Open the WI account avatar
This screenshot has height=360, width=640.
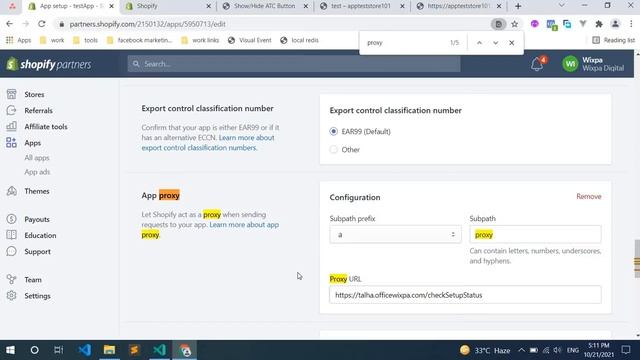570,64
